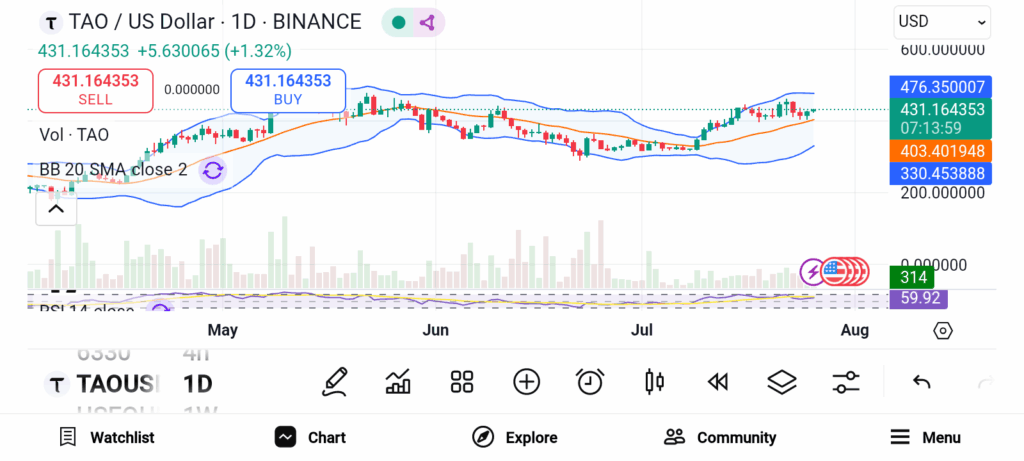Viewport: 1024px width, 461px height.
Task: Switch to the Chart tab
Action: (x=310, y=437)
